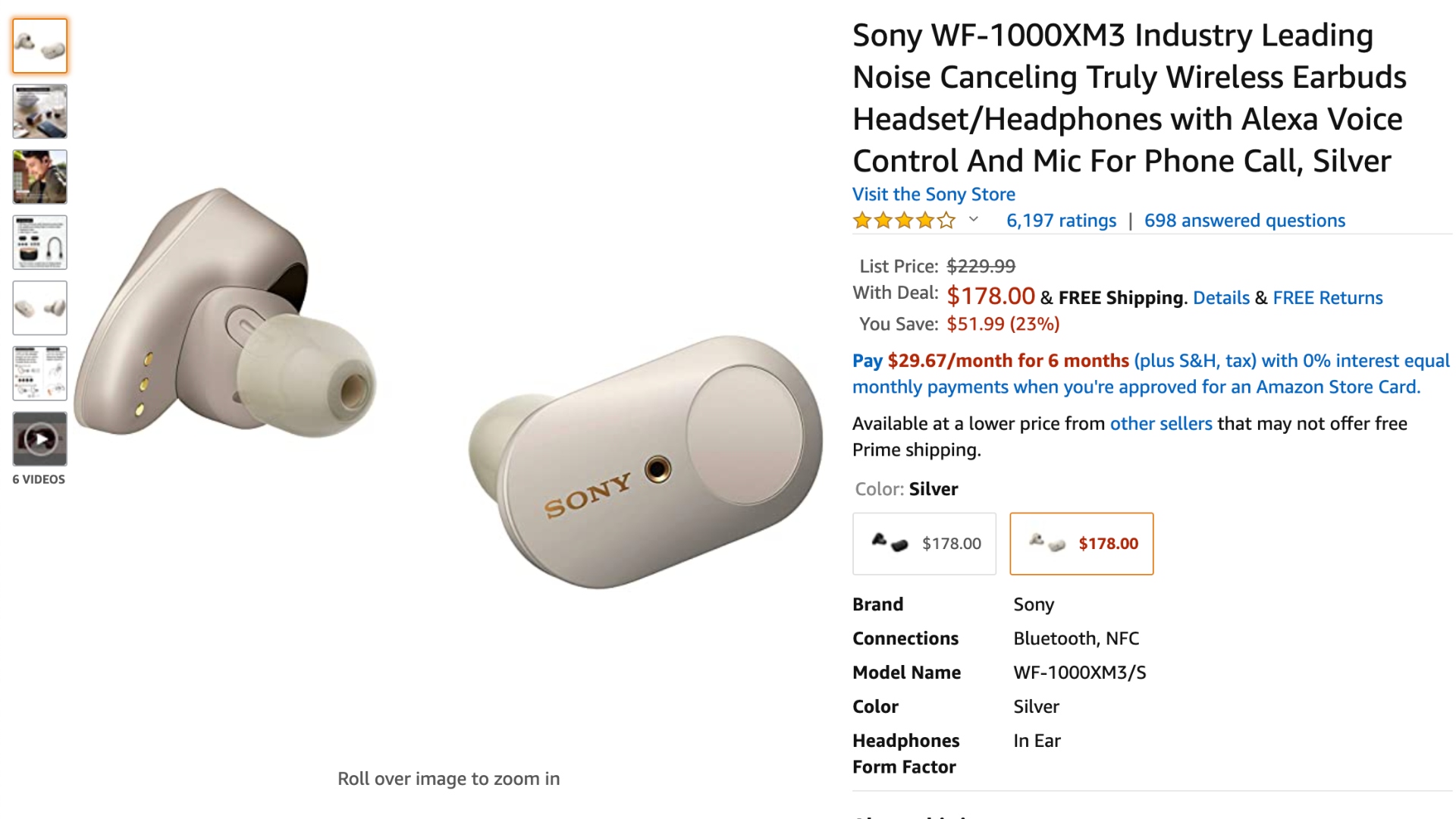1456x819 pixels.
Task: Expand the rating breakdown chevron
Action: pos(974,220)
